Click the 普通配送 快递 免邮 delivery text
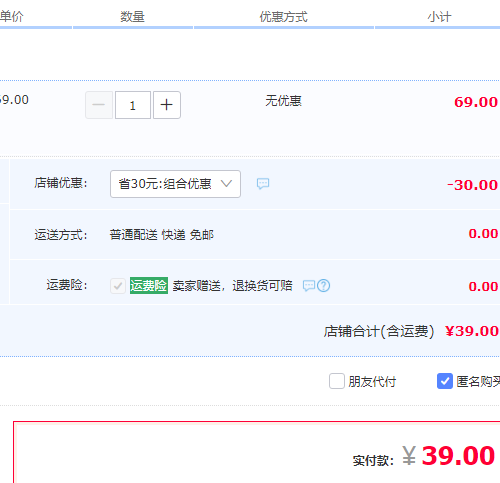The width and height of the screenshot is (500, 483). tap(162, 235)
